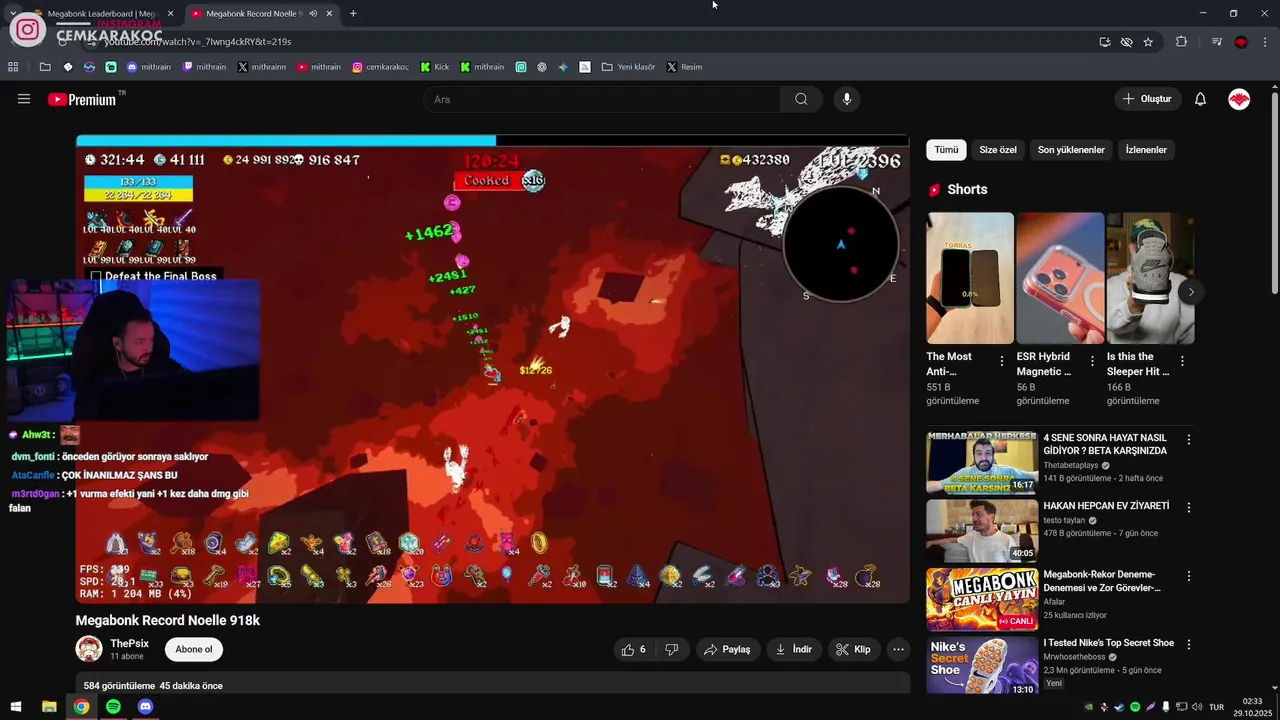This screenshot has width=1280, height=720.
Task: Select the Size özel filter chip
Action: click(998, 150)
